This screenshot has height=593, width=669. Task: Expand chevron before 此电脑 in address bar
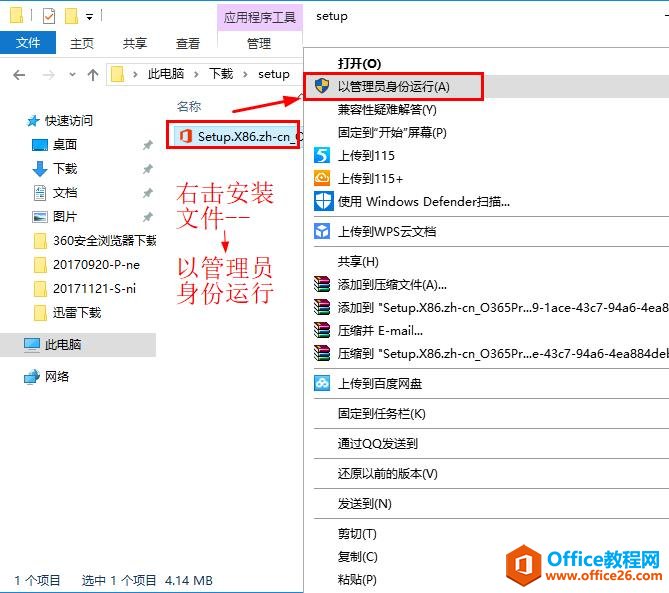click(x=135, y=75)
